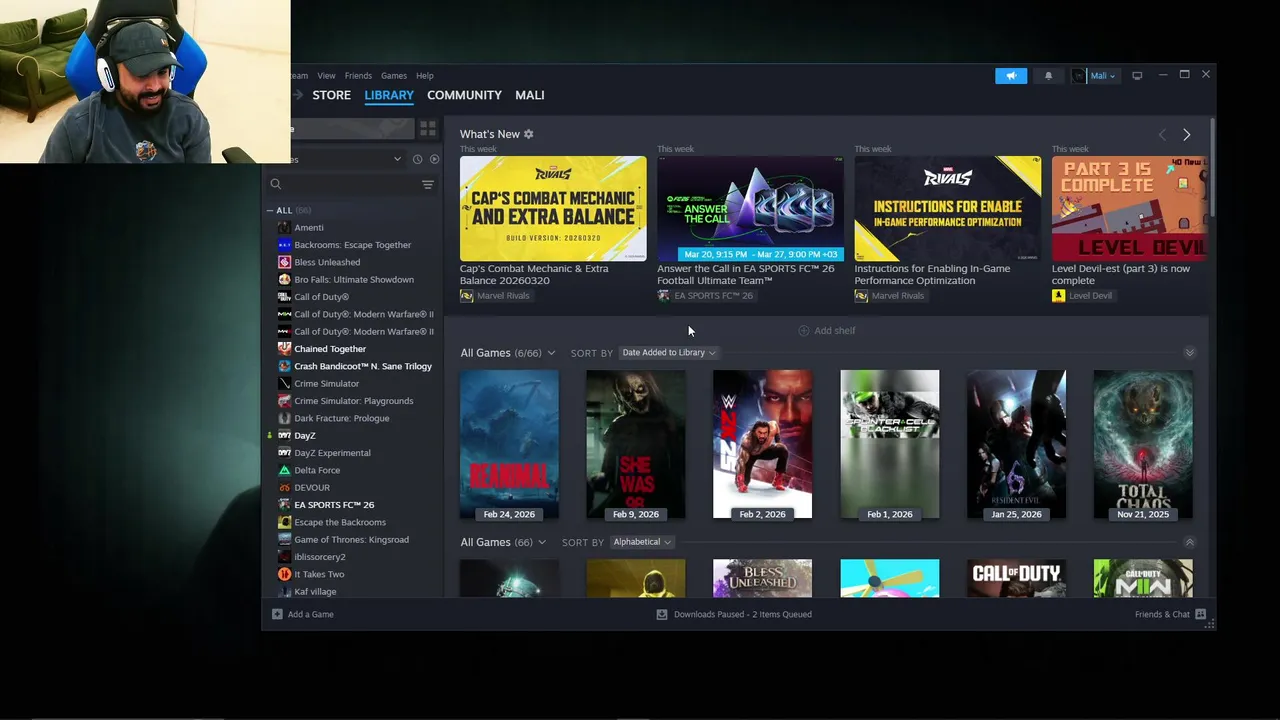Toggle the ready-to-play filter icon
The image size is (1280, 720).
click(x=434, y=159)
